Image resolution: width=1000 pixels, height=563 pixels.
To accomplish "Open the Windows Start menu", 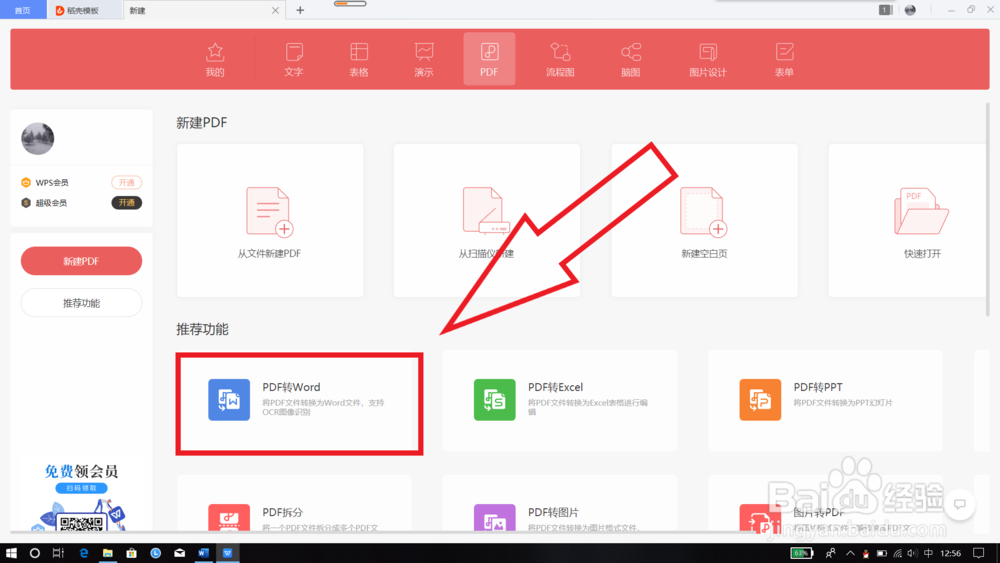I will (x=11, y=553).
